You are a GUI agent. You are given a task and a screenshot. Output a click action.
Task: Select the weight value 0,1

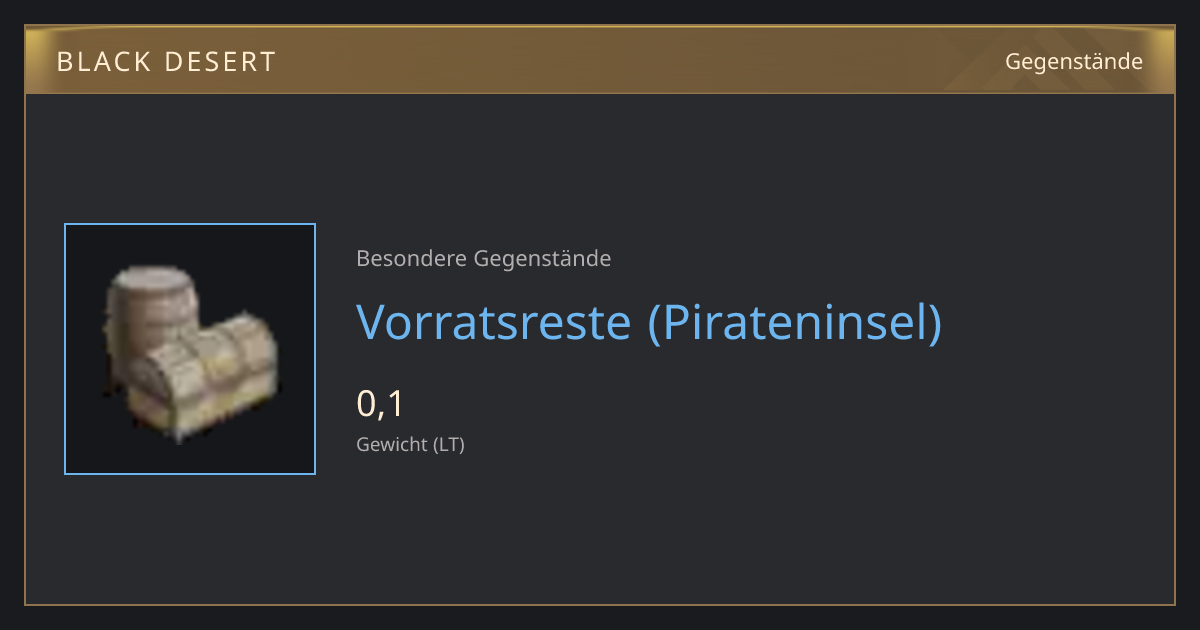click(x=380, y=404)
